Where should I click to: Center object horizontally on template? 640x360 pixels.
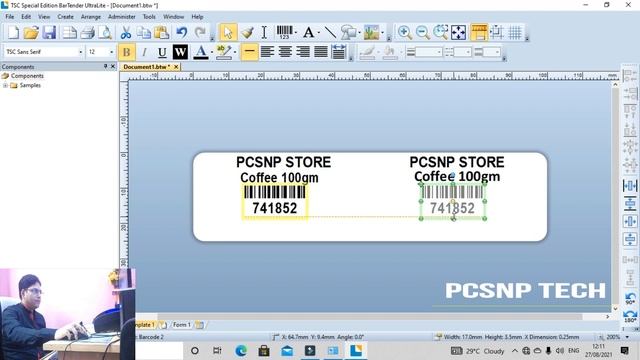(630, 222)
